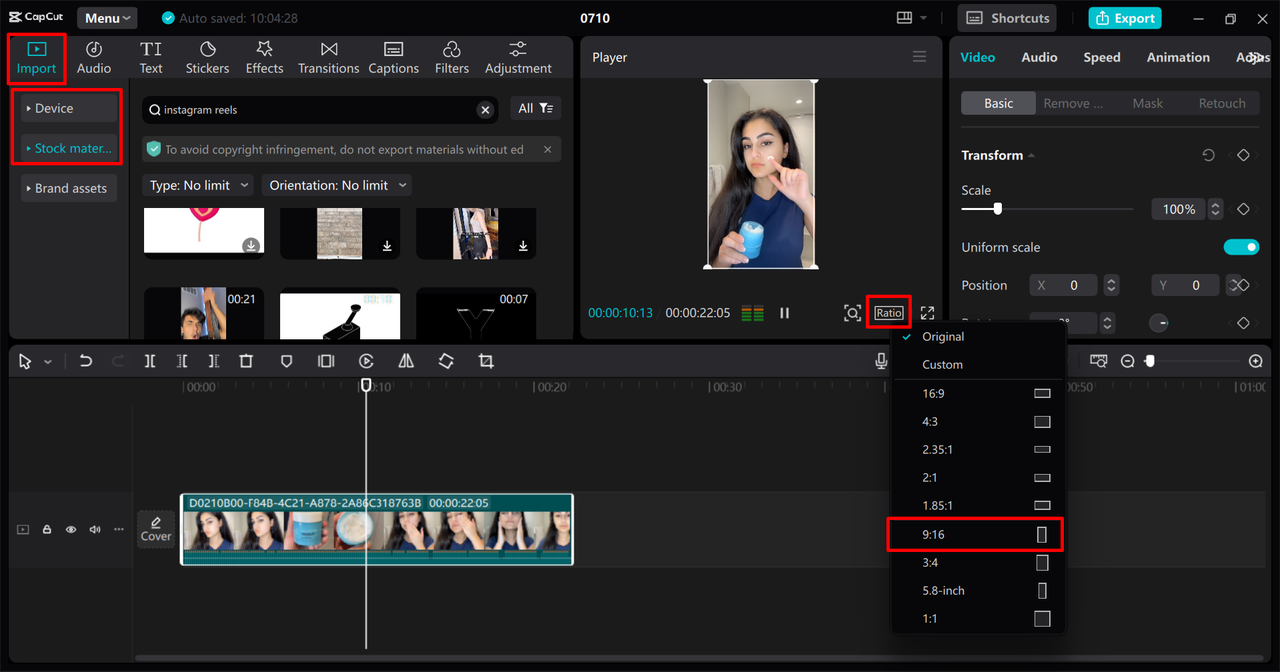The width and height of the screenshot is (1280, 672).
Task: Select the Mask sub-tab
Action: pyautogui.click(x=1148, y=103)
